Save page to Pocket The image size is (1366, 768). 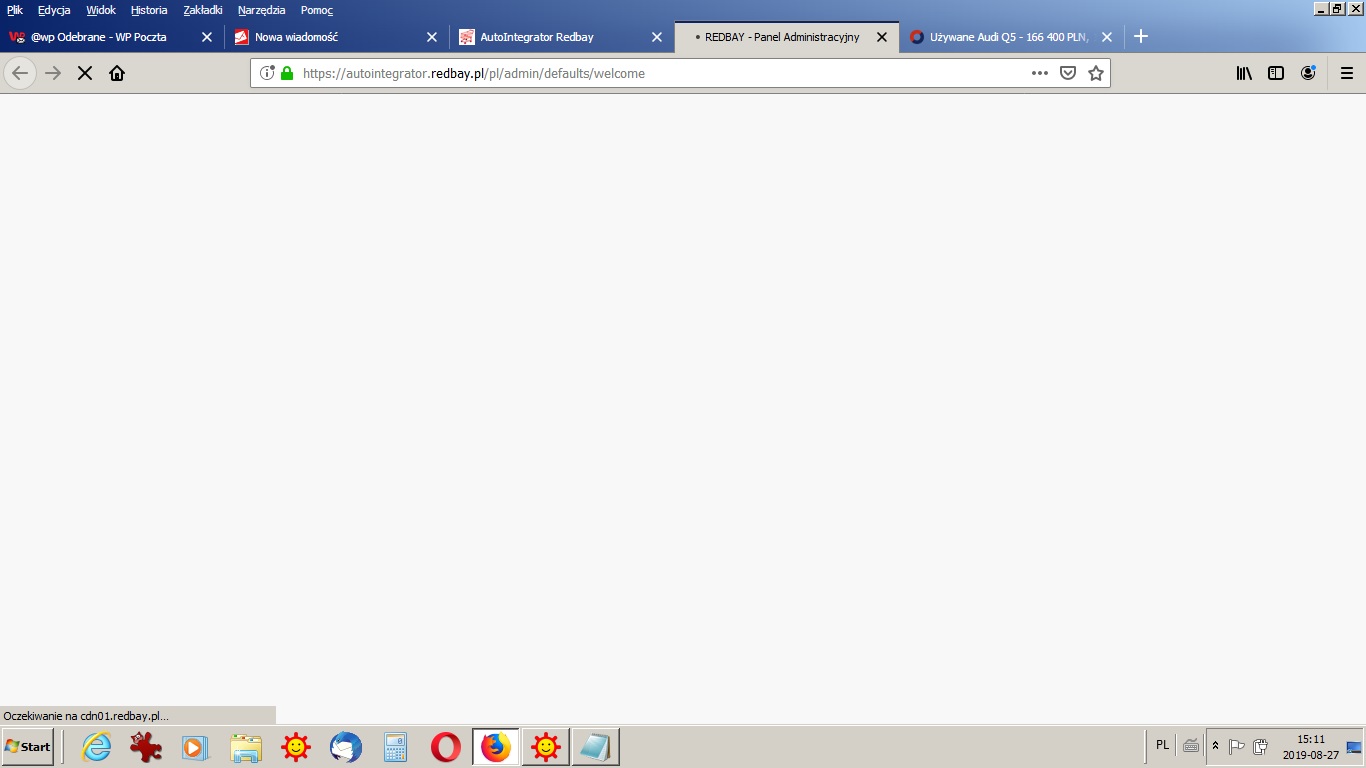(1068, 73)
